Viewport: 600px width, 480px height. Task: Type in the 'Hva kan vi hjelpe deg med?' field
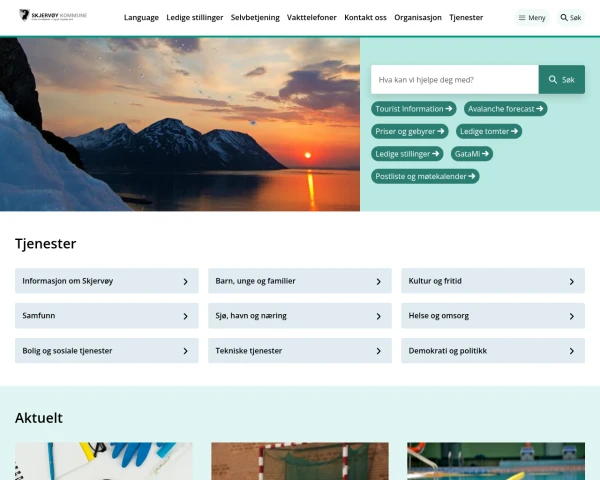[x=454, y=79]
